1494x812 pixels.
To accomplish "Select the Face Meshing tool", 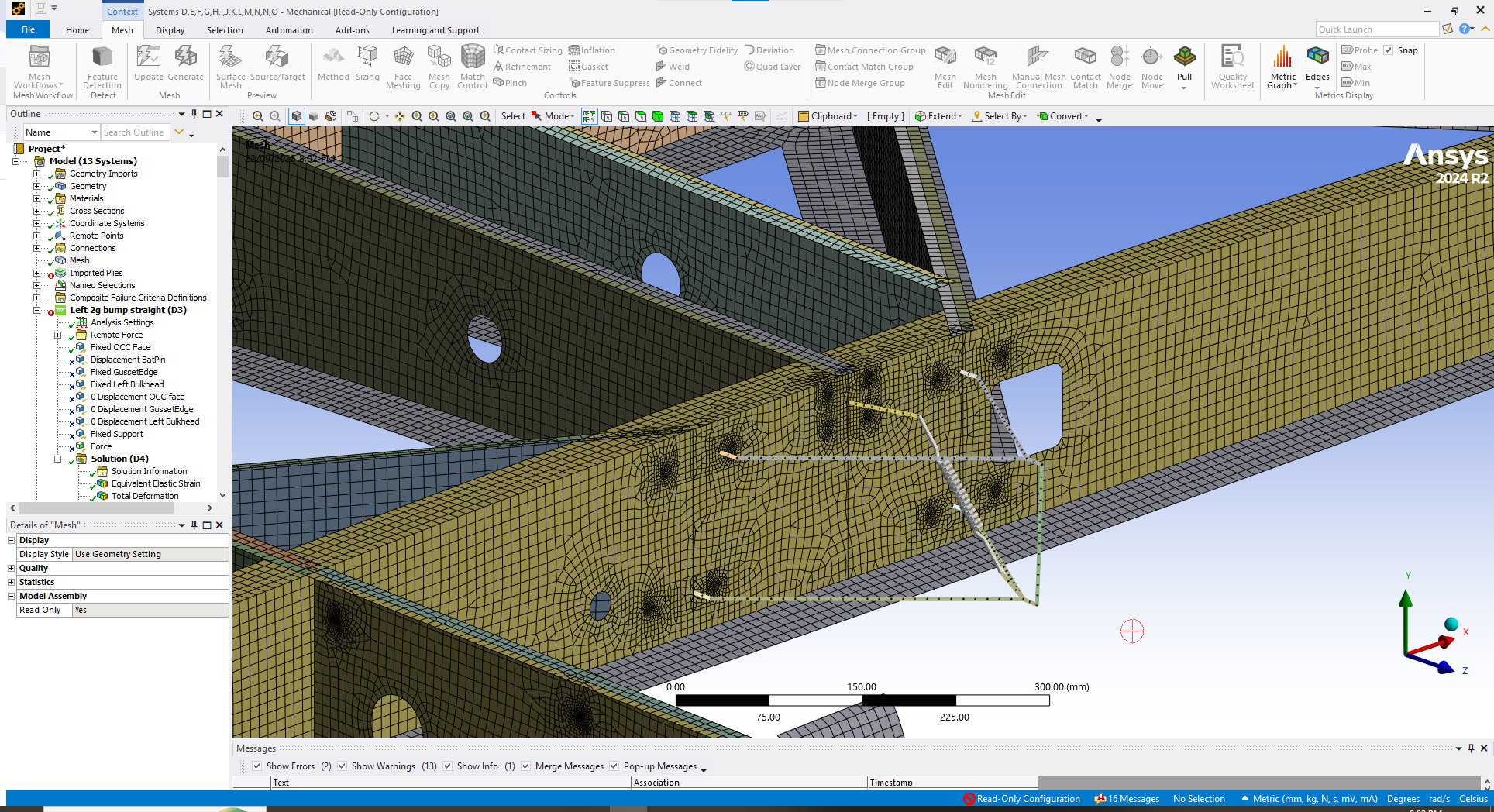I will pyautogui.click(x=403, y=67).
